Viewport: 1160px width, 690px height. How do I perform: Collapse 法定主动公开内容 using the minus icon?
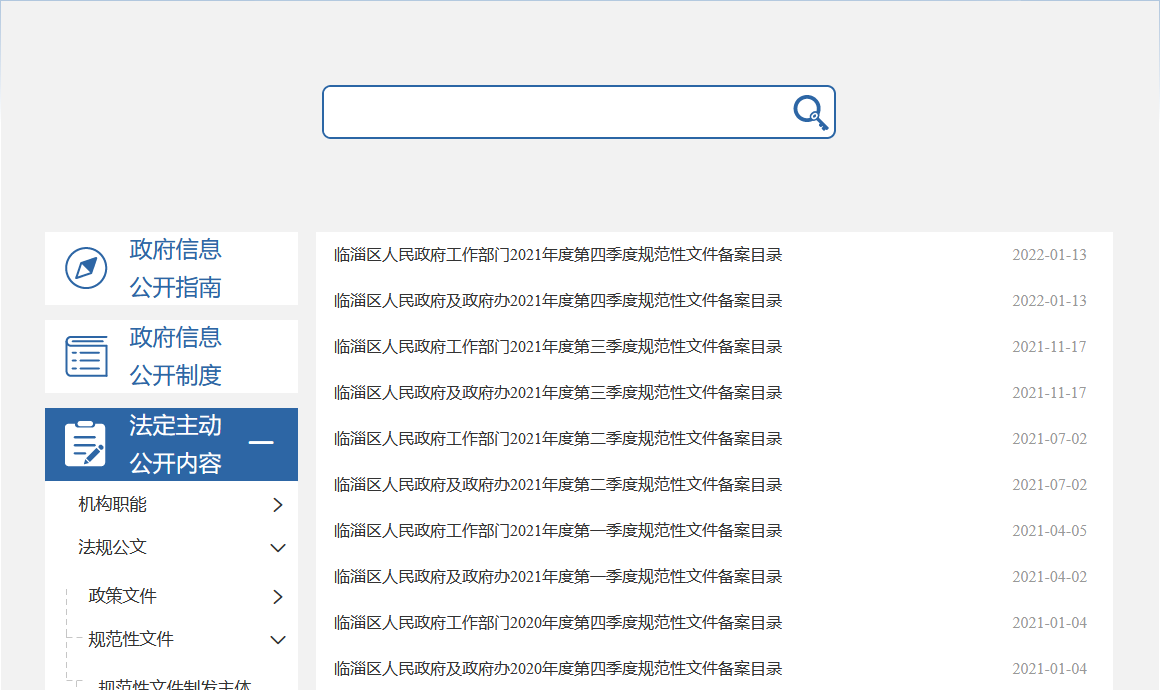[x=260, y=443]
